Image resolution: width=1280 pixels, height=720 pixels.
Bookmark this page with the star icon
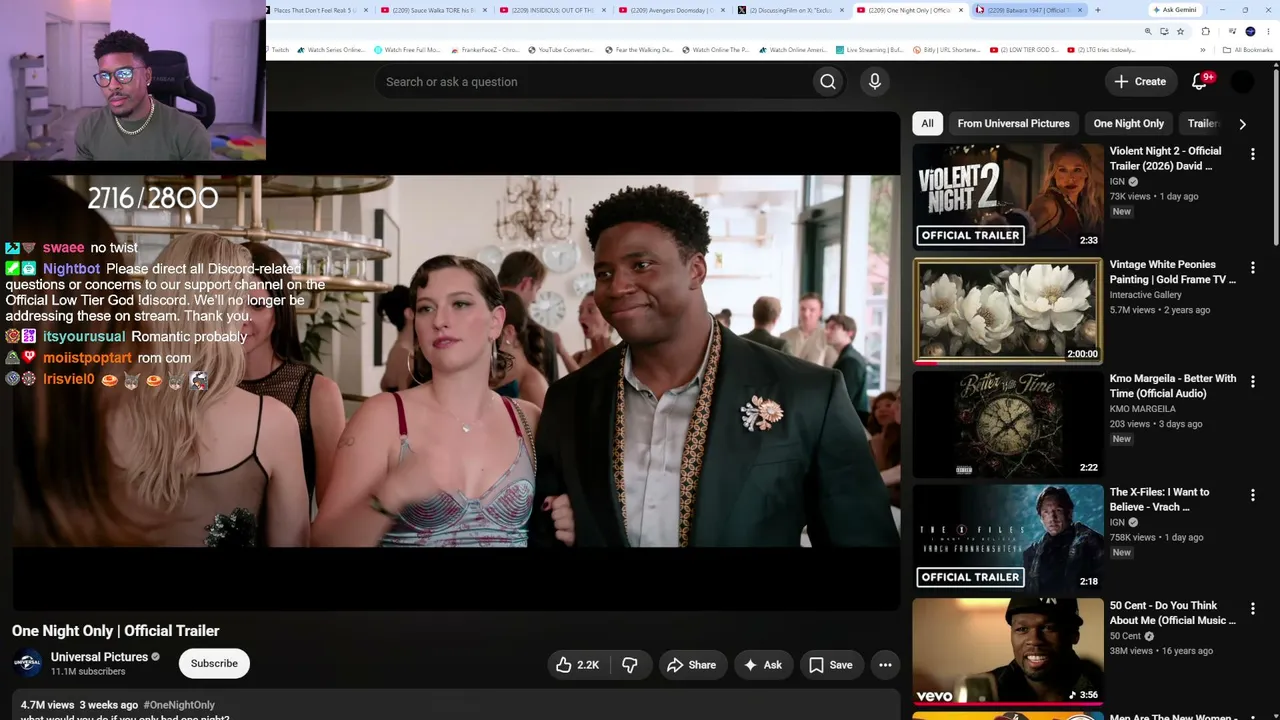click(x=1180, y=31)
